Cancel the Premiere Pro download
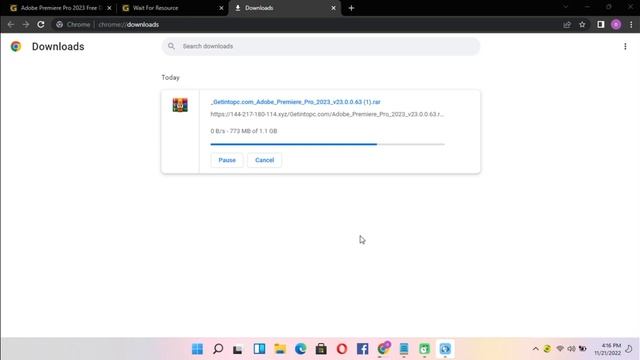 tap(264, 160)
